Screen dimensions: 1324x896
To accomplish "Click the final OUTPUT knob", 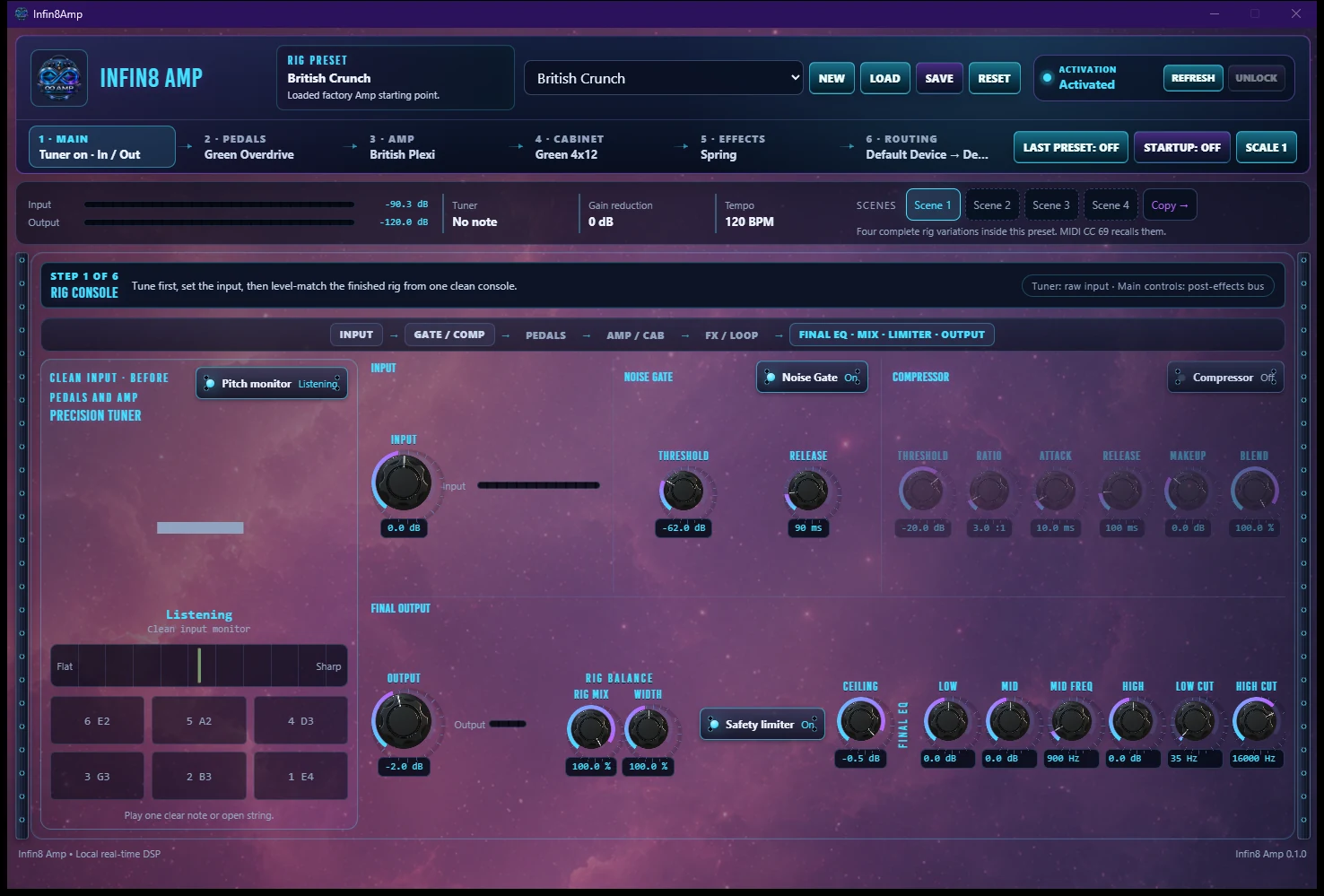I will pos(403,720).
